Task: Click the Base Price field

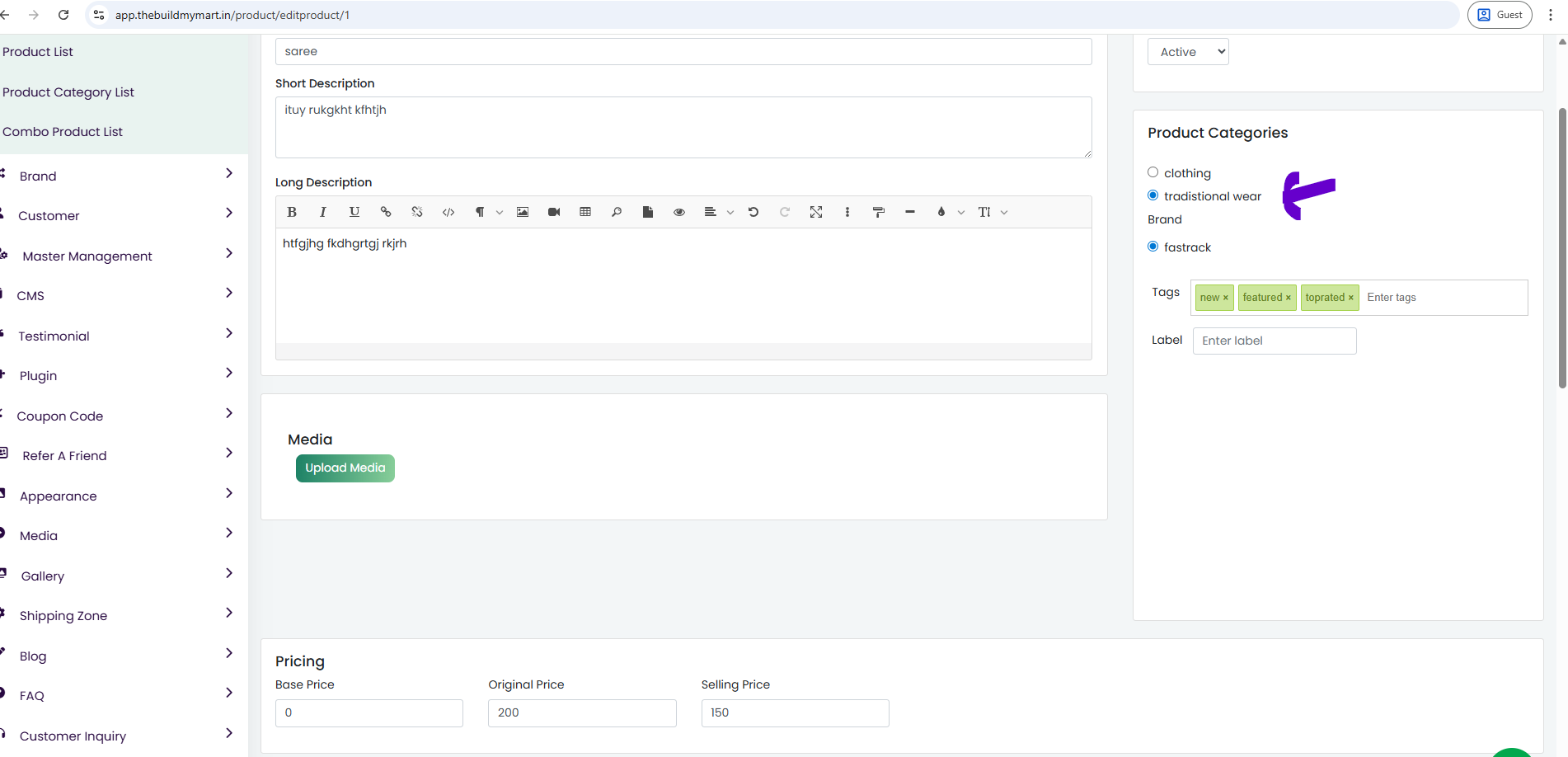Action: pos(369,713)
